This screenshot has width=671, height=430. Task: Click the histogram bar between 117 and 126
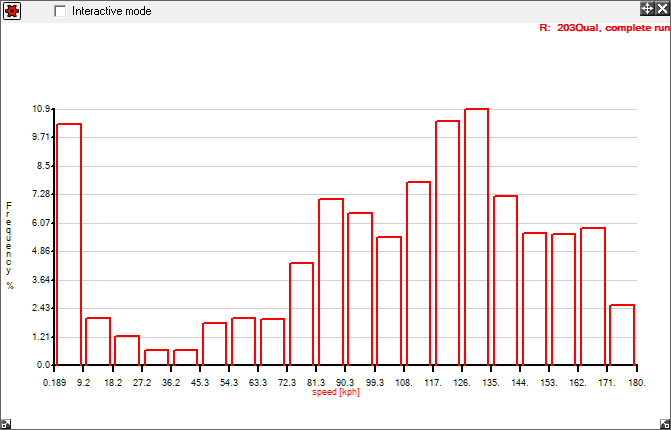point(447,243)
